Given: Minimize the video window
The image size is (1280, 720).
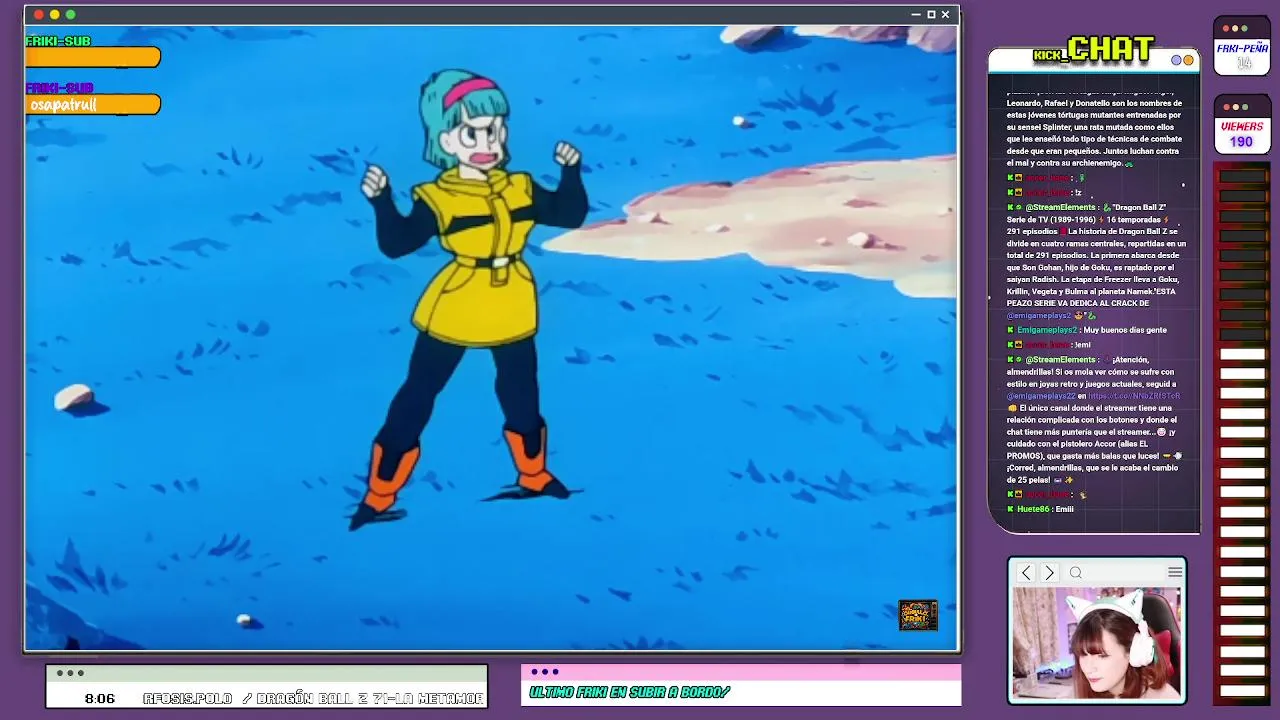Looking at the screenshot, I should click(x=916, y=14).
